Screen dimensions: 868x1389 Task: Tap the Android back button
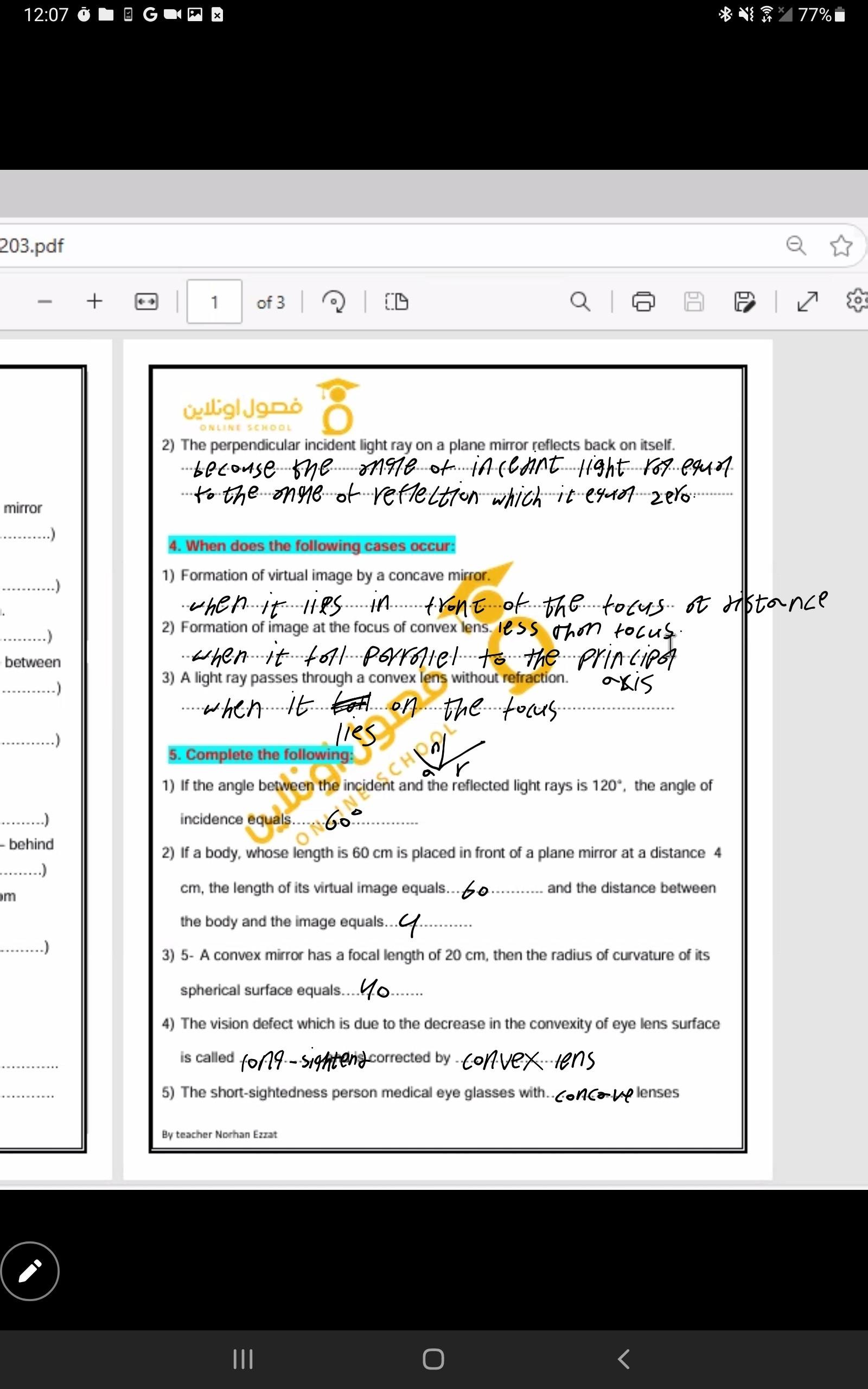pos(624,1359)
